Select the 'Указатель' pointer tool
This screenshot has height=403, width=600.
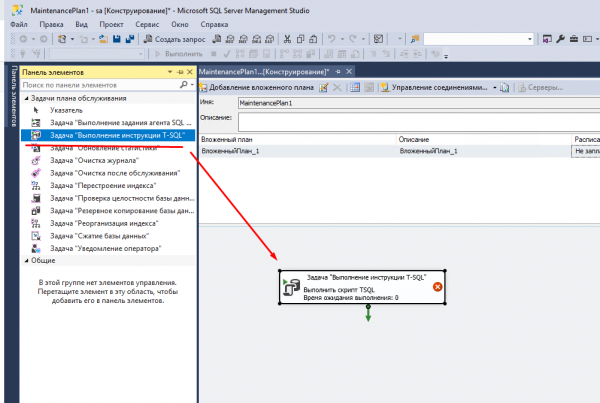click(x=36, y=110)
